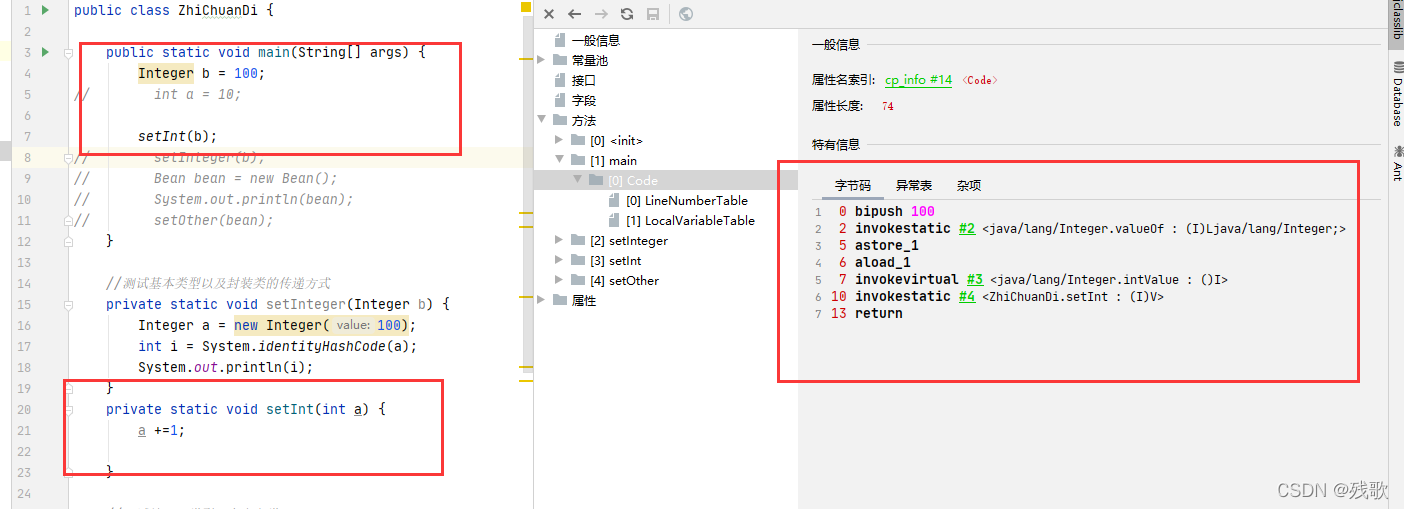Select the 方法 tree label
This screenshot has height=509, width=1404.
(x=584, y=120)
